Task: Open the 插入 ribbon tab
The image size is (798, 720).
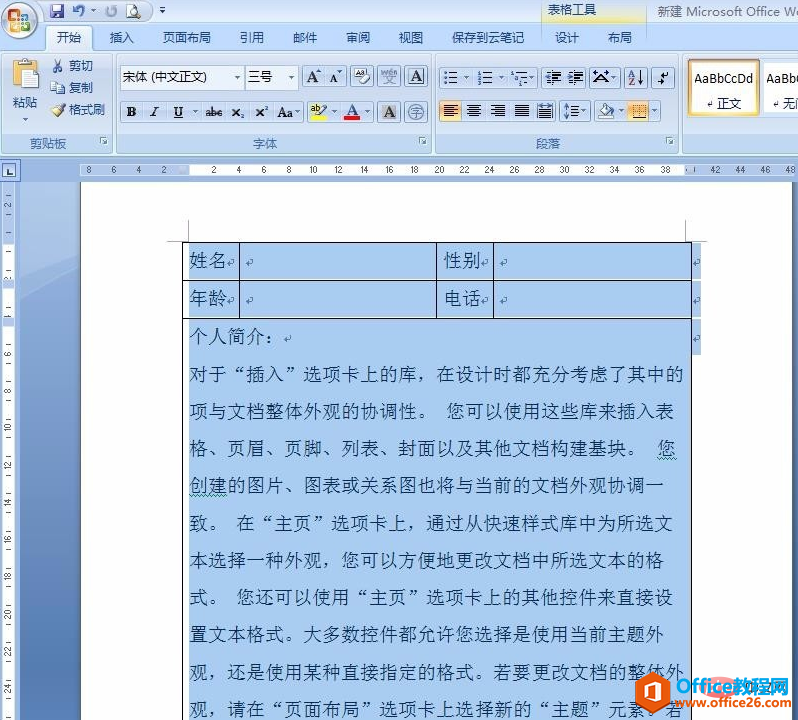Action: click(121, 38)
